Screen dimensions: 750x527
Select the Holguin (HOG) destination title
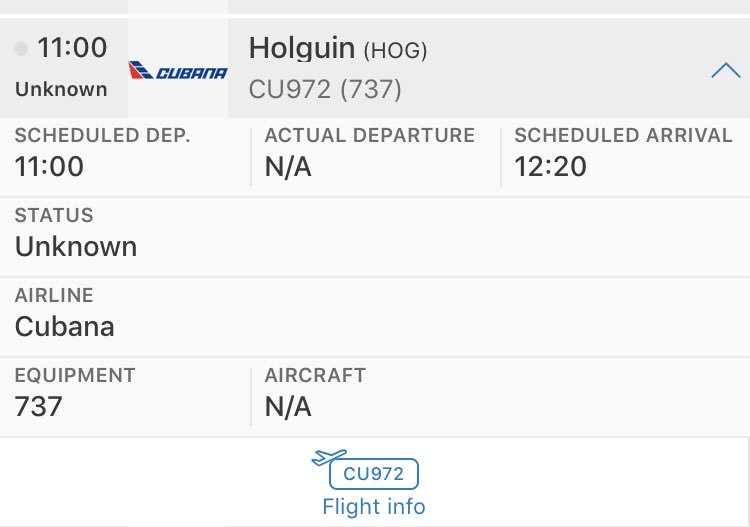(x=304, y=47)
